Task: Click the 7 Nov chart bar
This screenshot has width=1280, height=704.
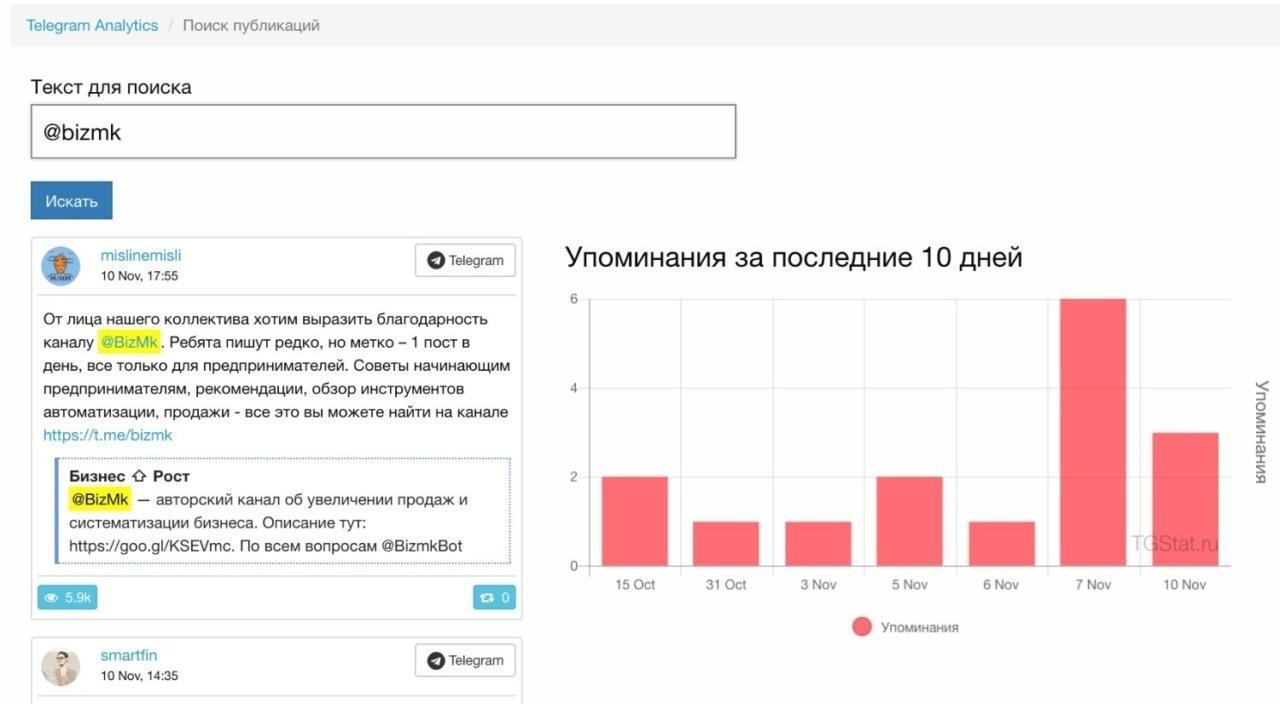Action: 1093,432
